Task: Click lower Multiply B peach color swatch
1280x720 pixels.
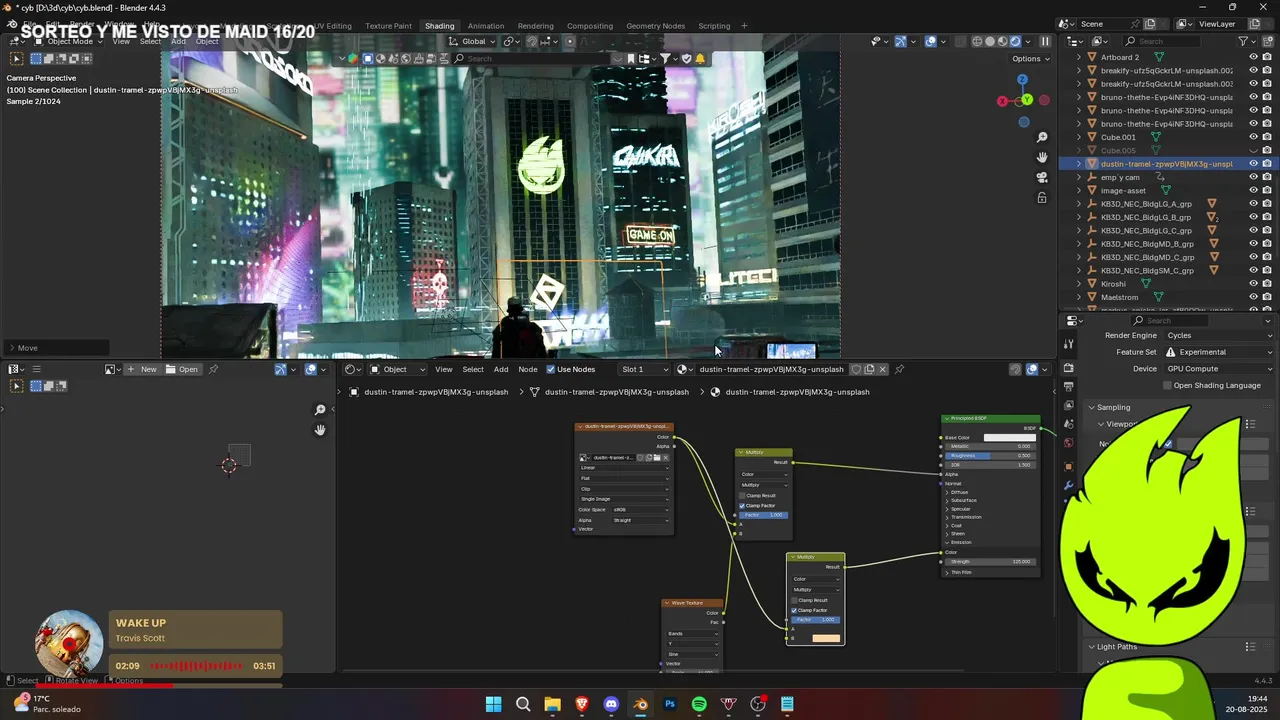Action: point(826,638)
